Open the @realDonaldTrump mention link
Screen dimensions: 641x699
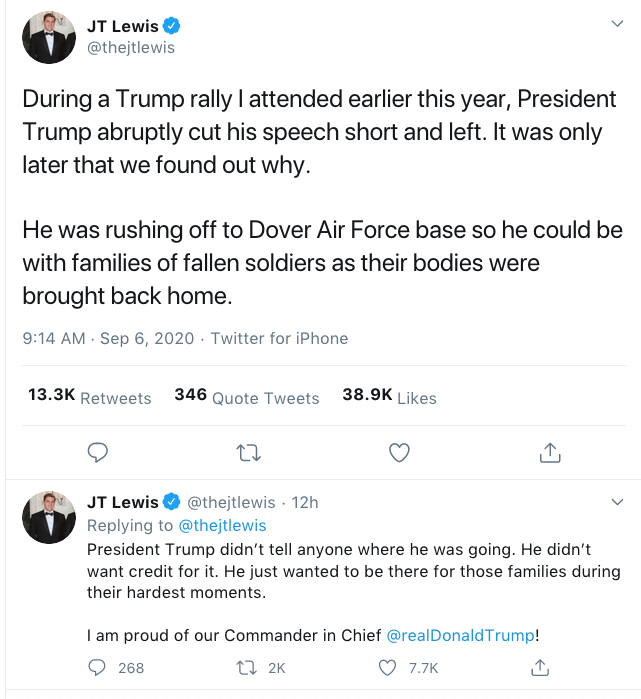tap(460, 635)
